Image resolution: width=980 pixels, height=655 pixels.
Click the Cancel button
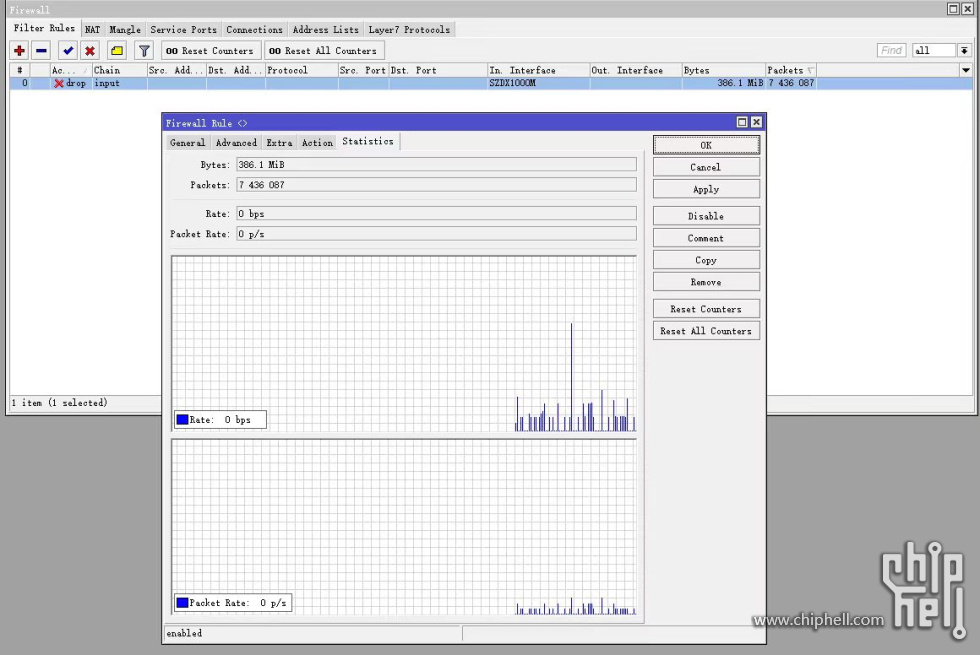[706, 167]
